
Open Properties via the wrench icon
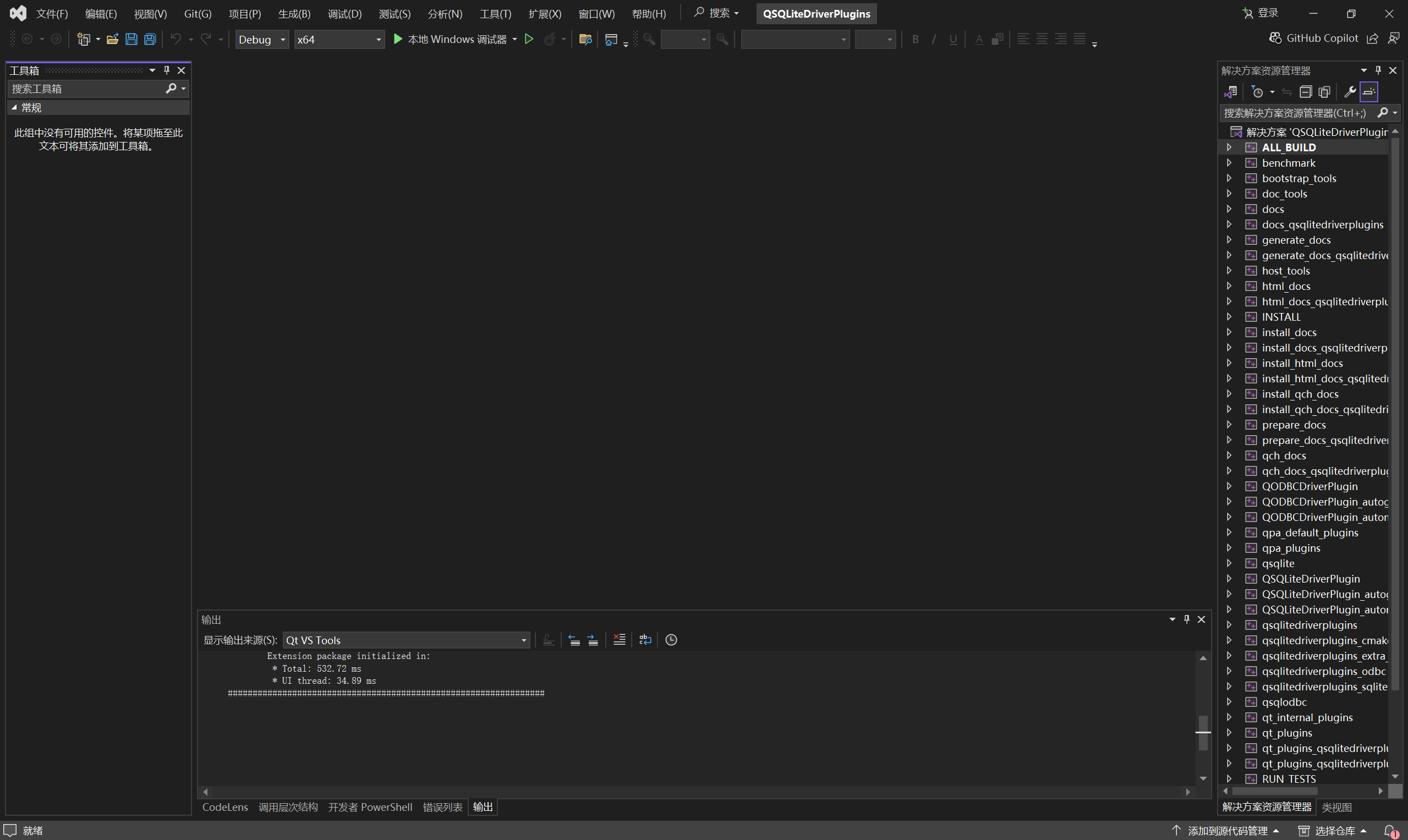point(1350,91)
